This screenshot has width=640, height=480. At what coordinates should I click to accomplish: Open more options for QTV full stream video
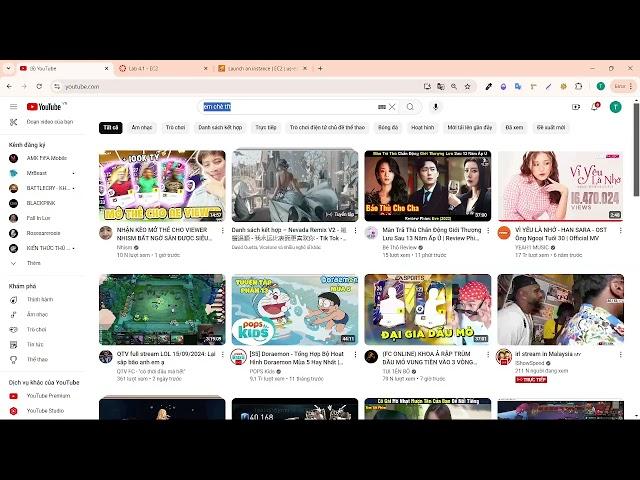click(222, 355)
